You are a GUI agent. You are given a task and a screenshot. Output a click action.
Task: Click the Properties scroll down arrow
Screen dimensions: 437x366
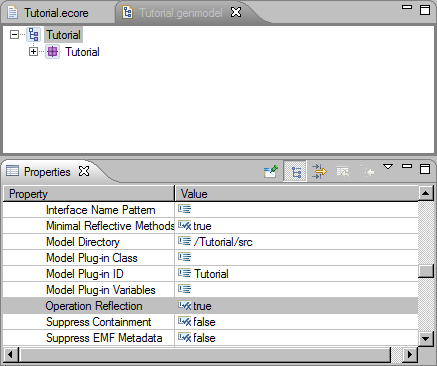coord(425,339)
